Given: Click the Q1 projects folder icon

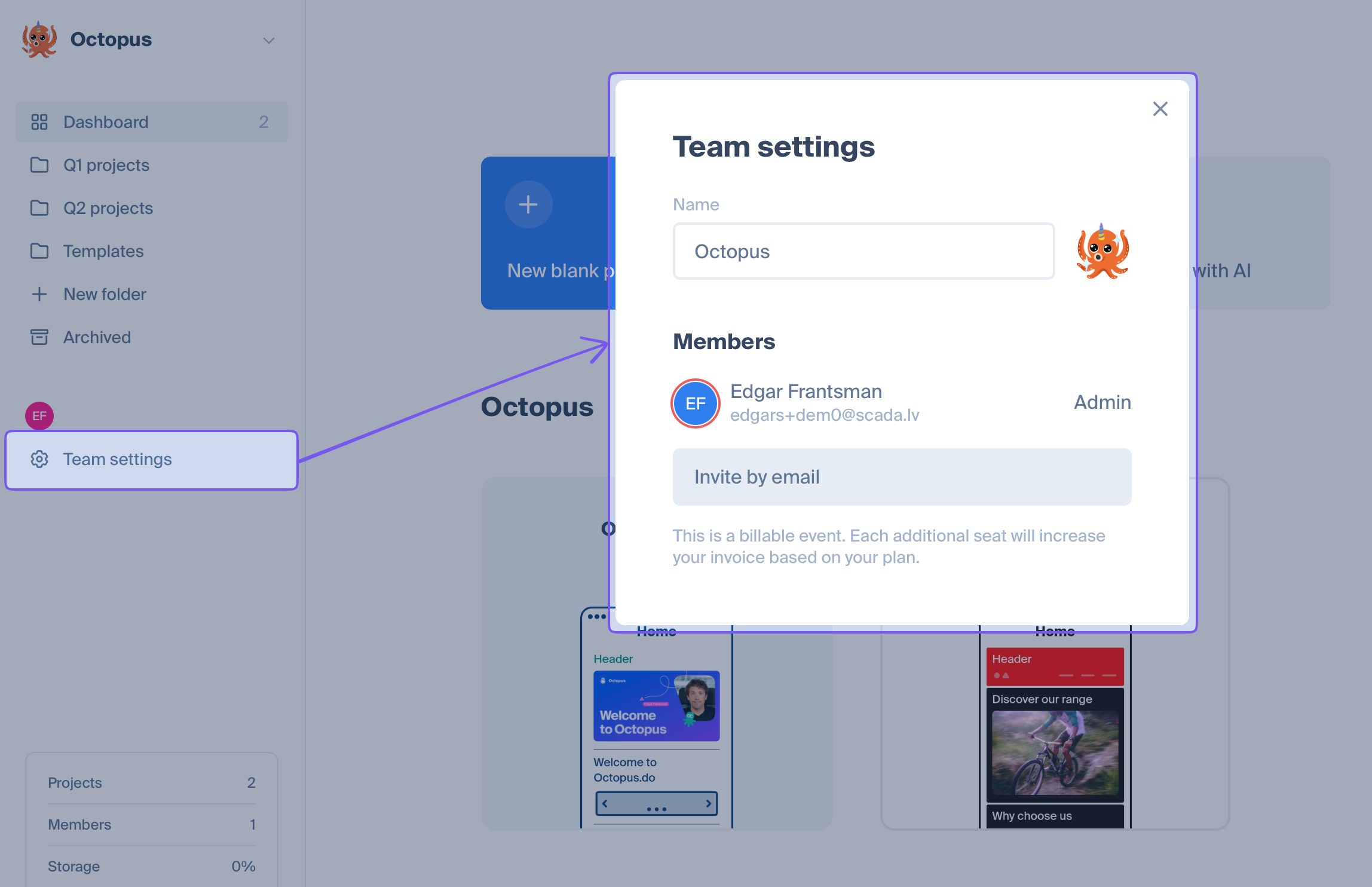Looking at the screenshot, I should (39, 165).
